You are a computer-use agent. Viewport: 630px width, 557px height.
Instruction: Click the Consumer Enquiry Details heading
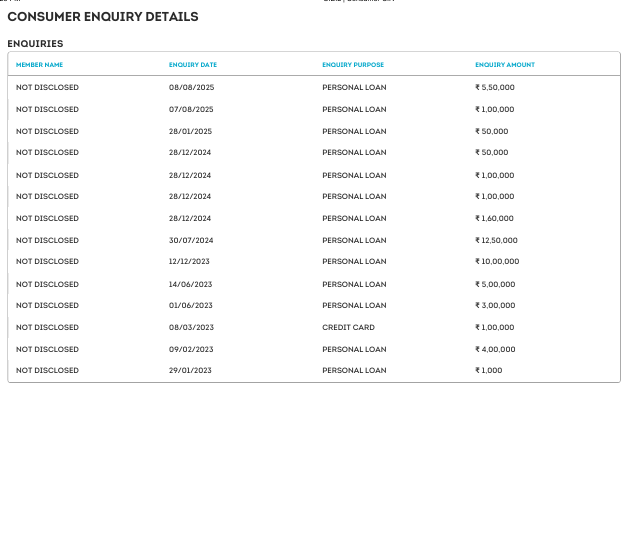103,17
